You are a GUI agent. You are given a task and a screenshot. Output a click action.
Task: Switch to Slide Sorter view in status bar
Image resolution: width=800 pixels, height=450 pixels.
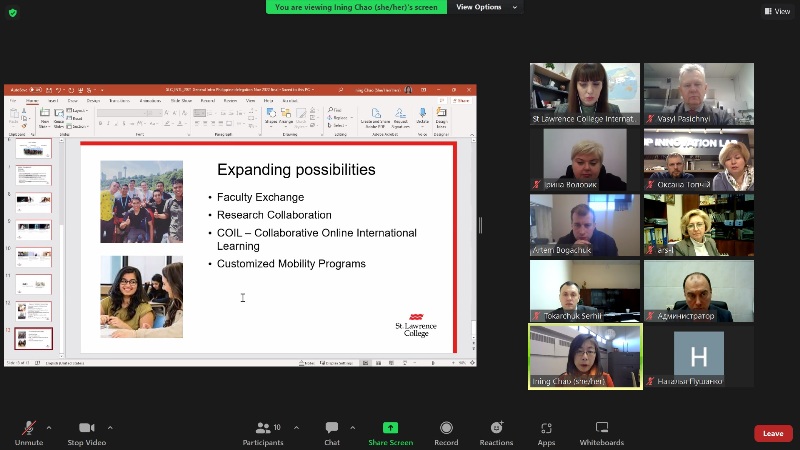point(379,363)
